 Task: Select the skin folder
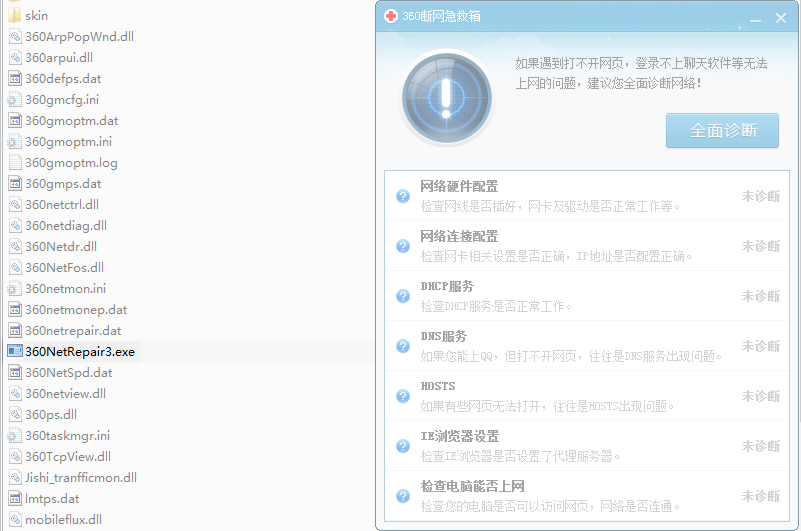pos(36,16)
